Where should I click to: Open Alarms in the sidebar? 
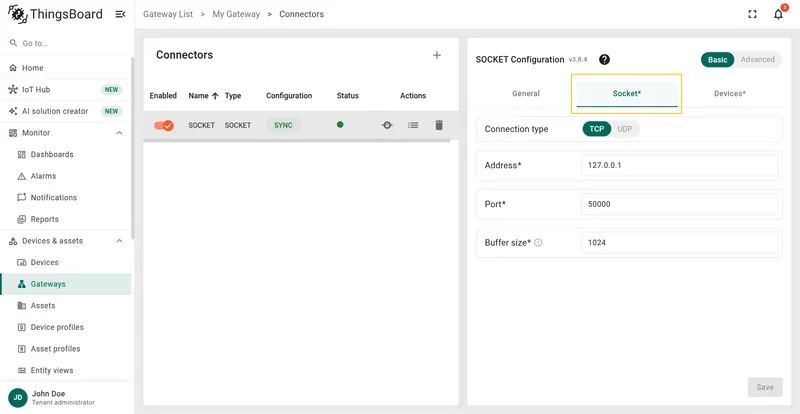coord(66,176)
